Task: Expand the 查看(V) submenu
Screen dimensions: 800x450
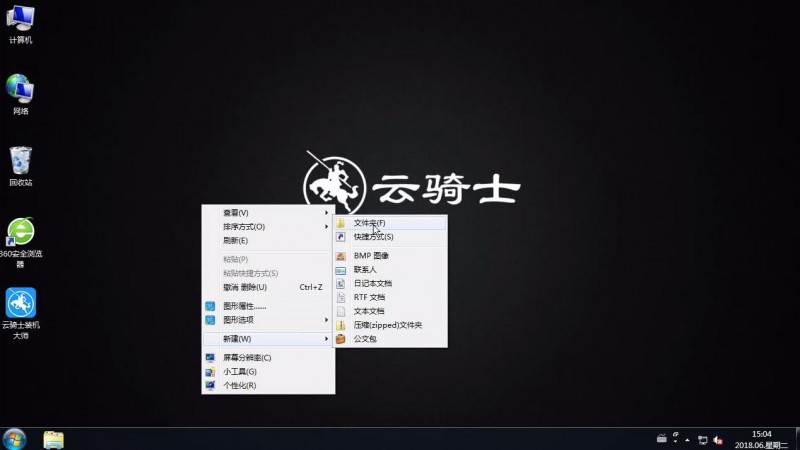Action: click(268, 213)
